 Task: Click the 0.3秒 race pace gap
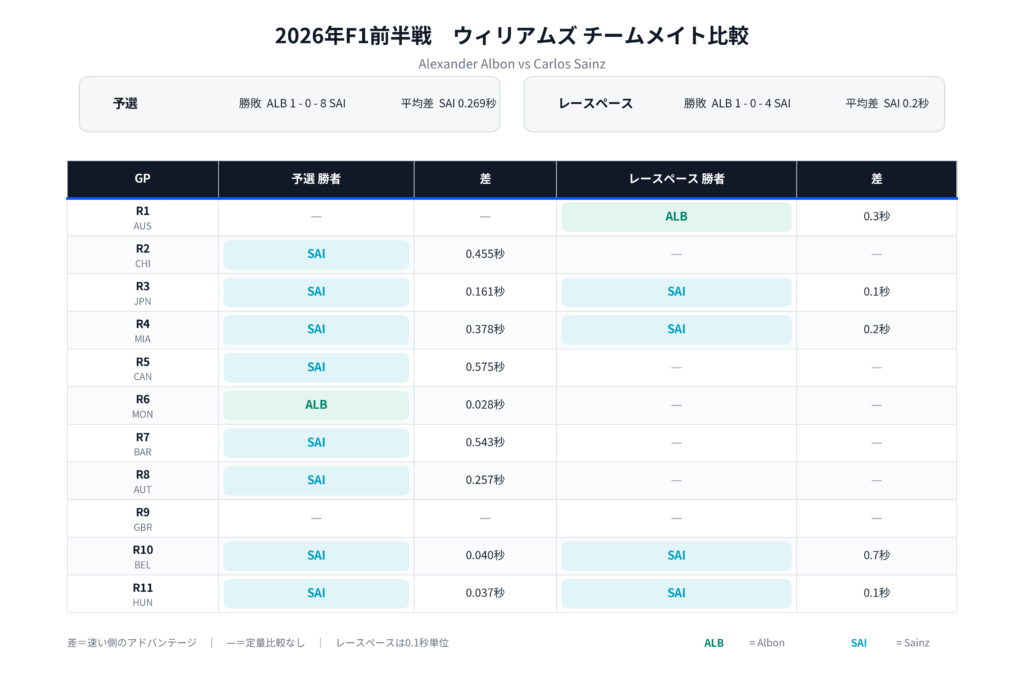(876, 217)
